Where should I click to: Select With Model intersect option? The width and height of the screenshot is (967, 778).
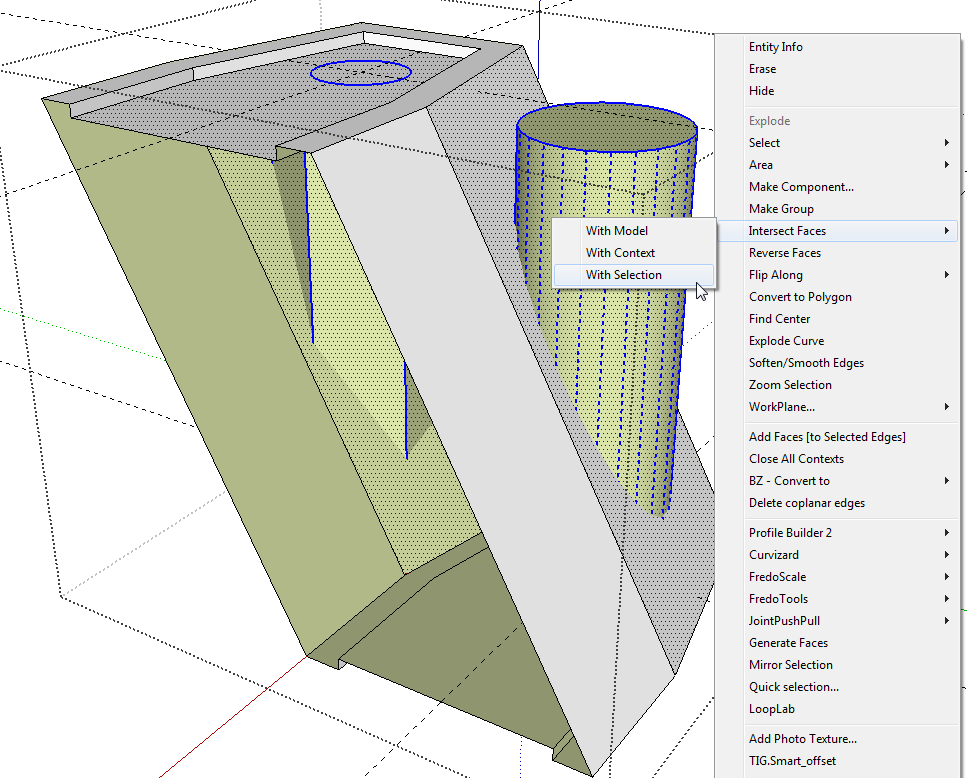click(617, 231)
